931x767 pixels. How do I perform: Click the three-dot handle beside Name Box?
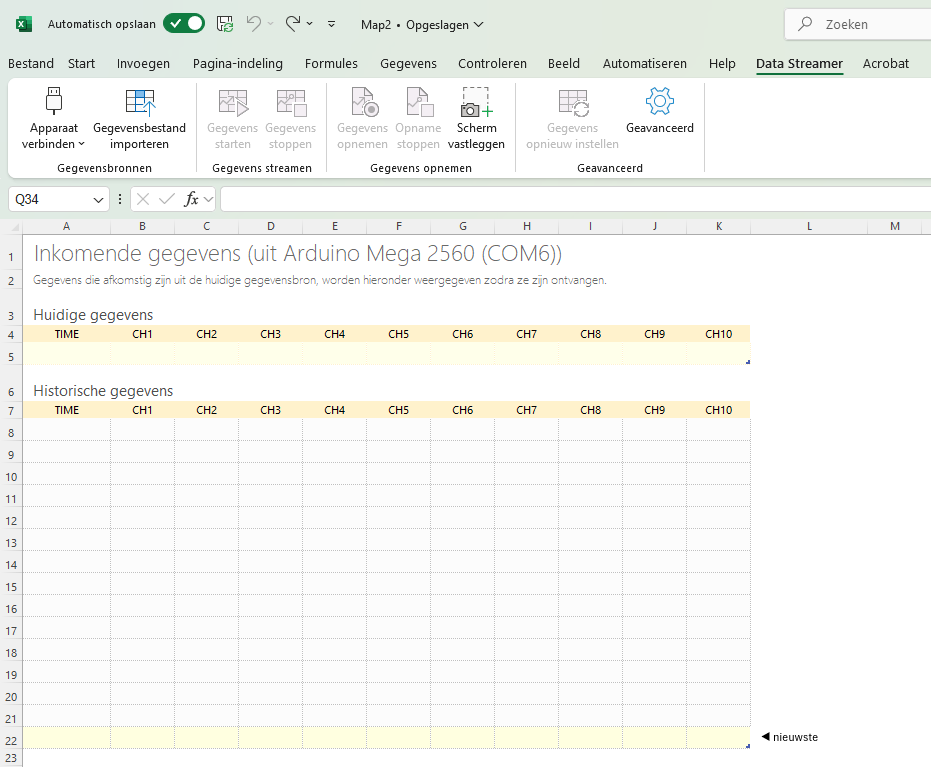click(x=120, y=199)
